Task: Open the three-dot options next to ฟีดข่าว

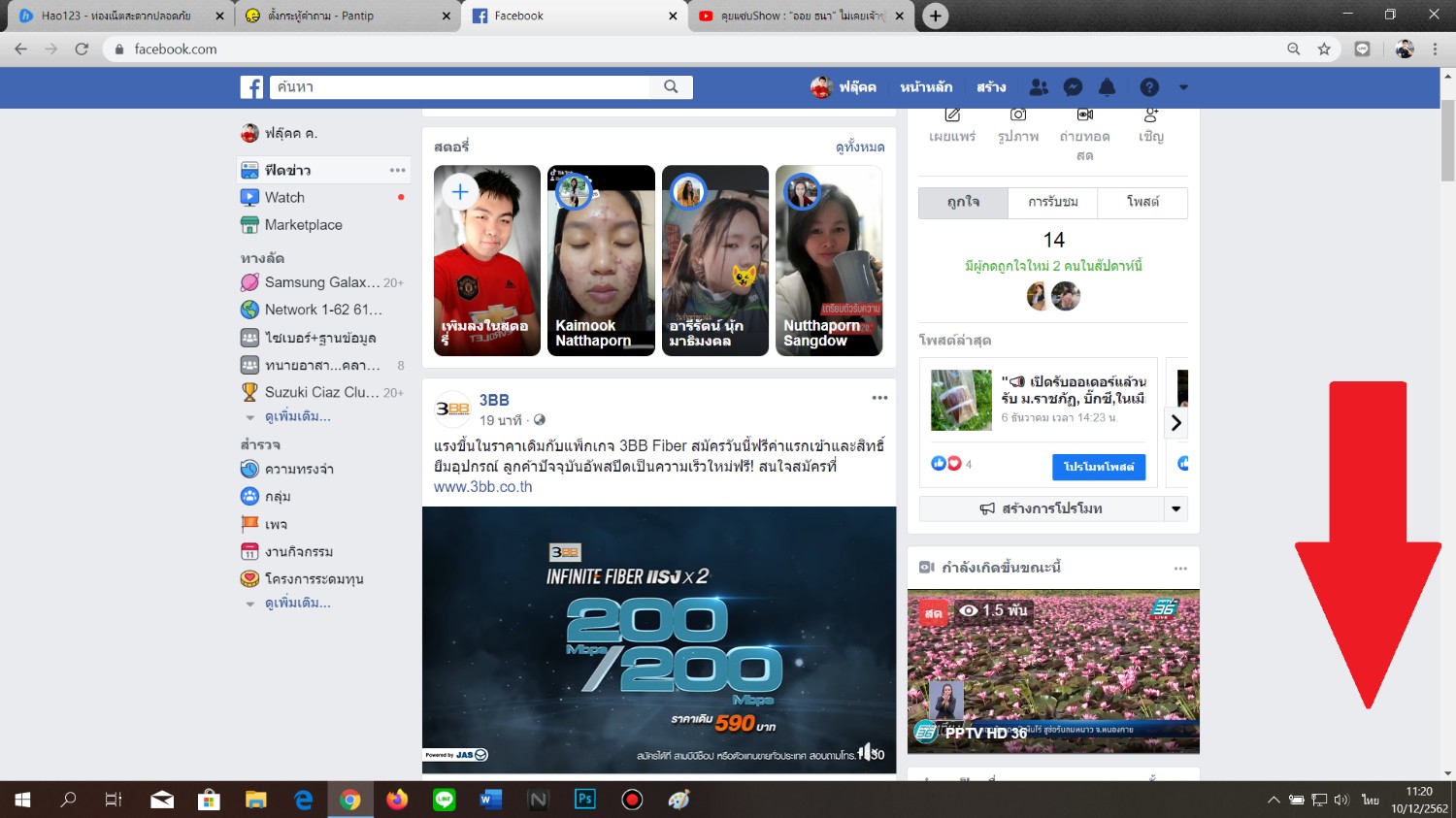Action: click(398, 170)
